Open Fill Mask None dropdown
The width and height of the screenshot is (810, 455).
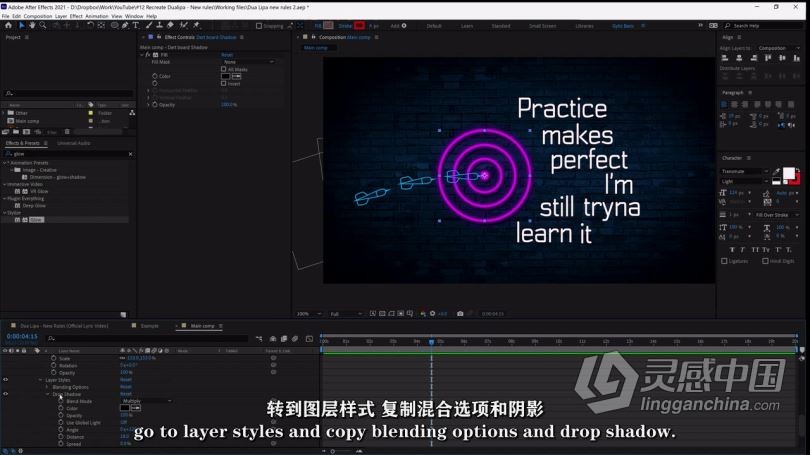248,62
